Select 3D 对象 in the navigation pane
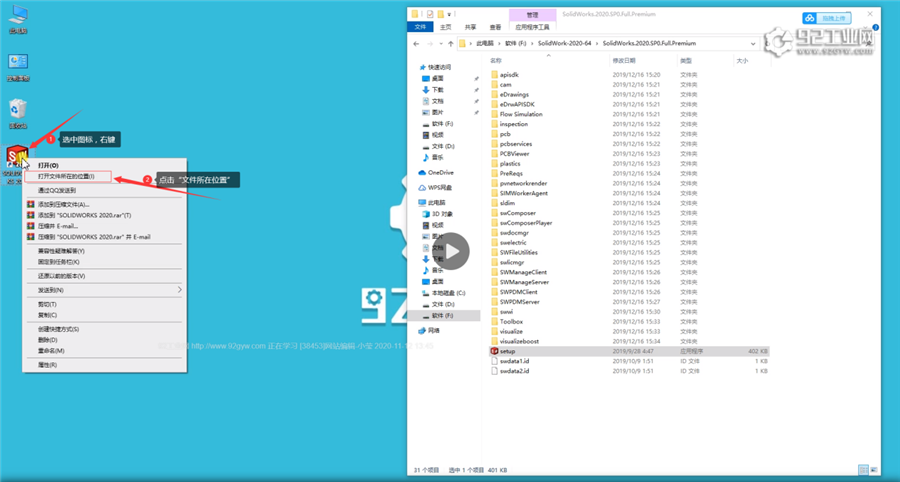The image size is (900, 482). (442, 214)
